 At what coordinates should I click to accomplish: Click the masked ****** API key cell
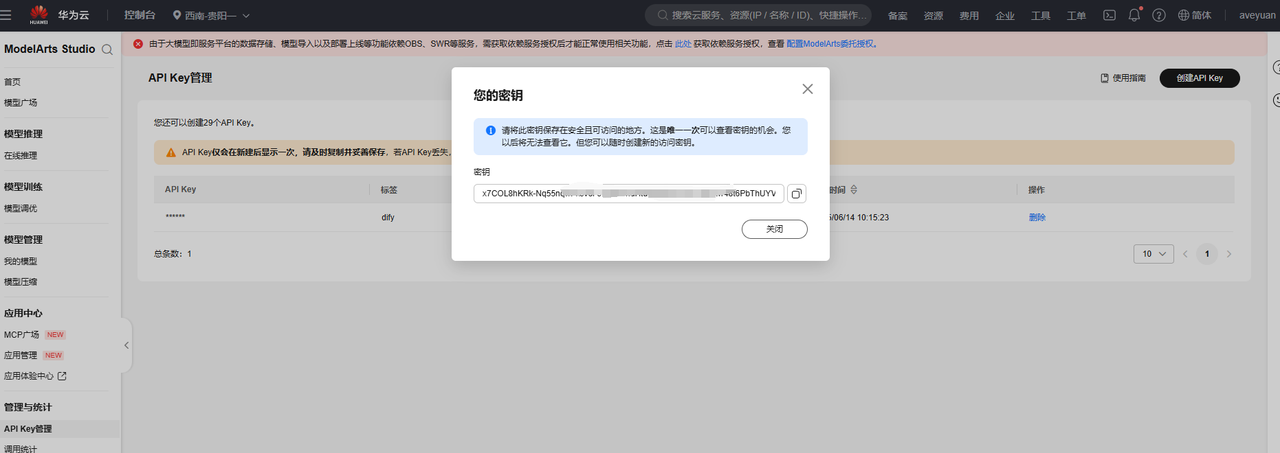coord(175,217)
